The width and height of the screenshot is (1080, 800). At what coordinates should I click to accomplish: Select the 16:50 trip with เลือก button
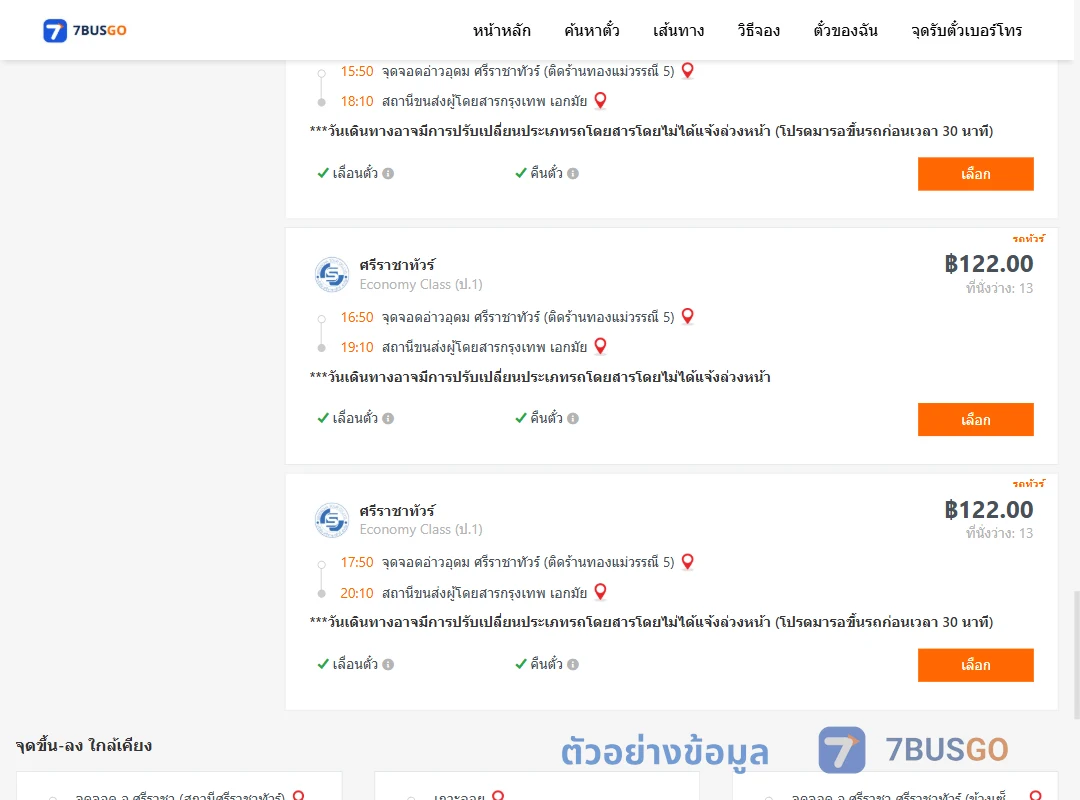click(975, 420)
